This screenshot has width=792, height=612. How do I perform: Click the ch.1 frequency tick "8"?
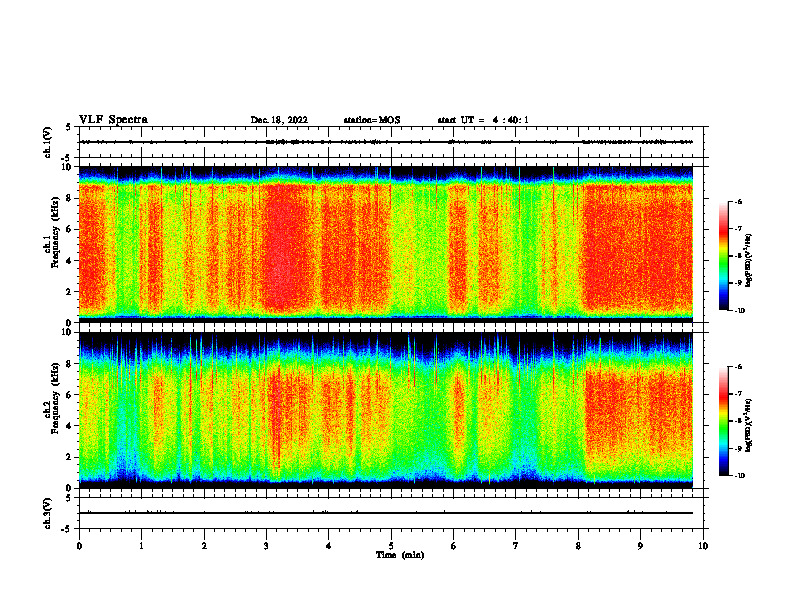tap(69, 198)
